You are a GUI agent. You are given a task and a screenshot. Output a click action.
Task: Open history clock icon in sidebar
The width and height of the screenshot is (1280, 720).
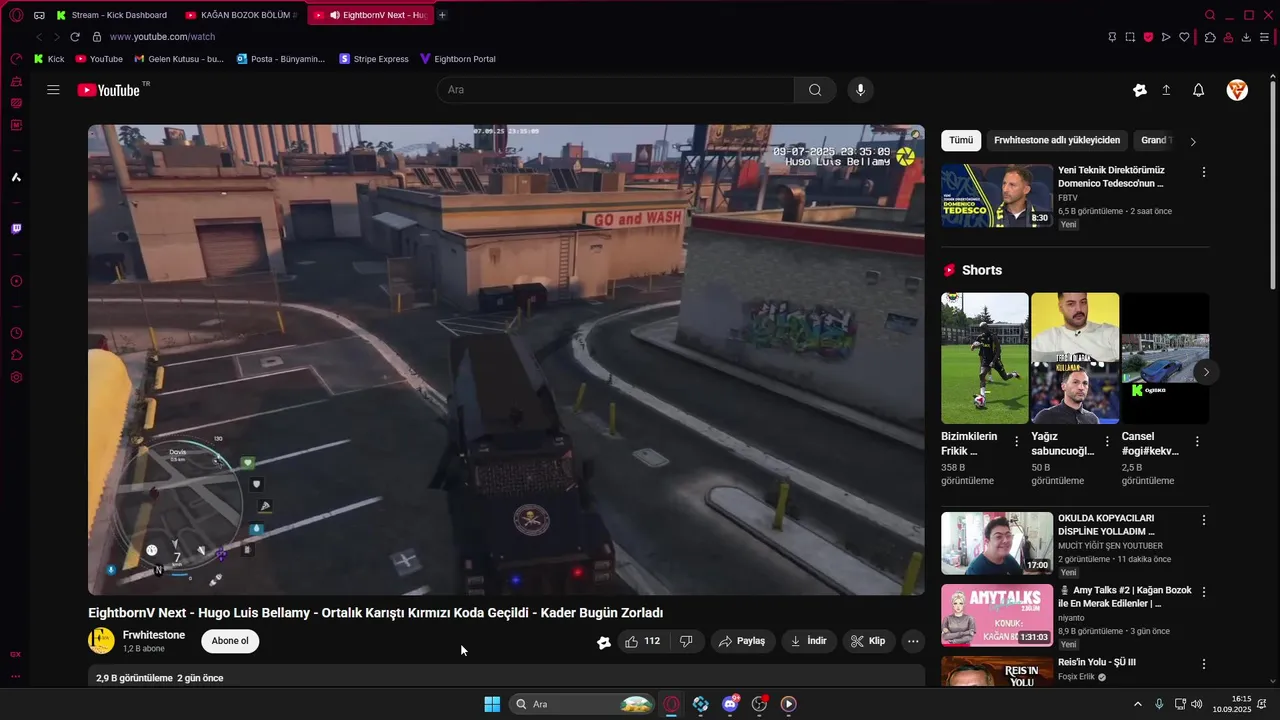click(16, 333)
